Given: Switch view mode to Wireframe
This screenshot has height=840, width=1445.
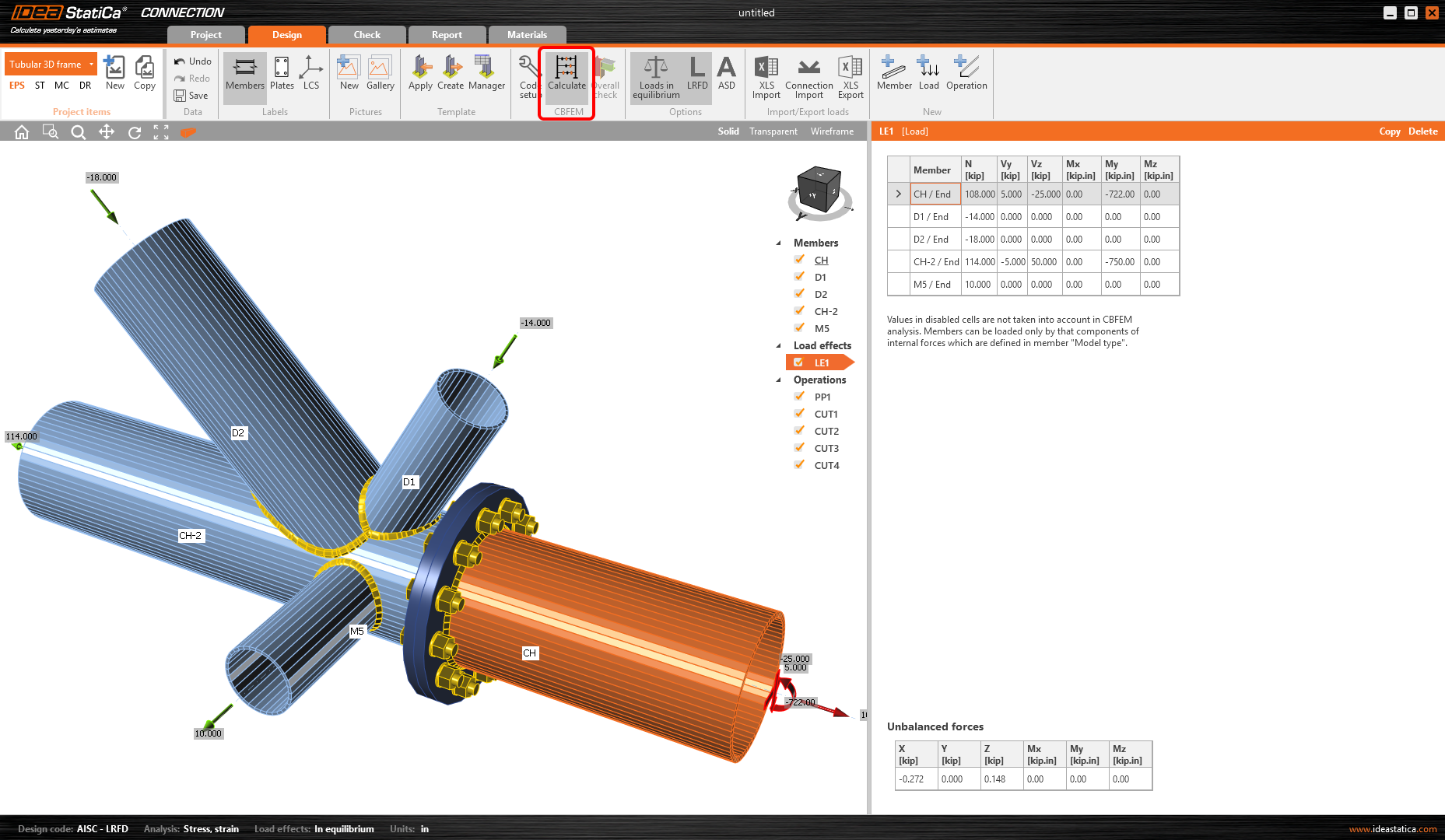Looking at the screenshot, I should (x=832, y=131).
